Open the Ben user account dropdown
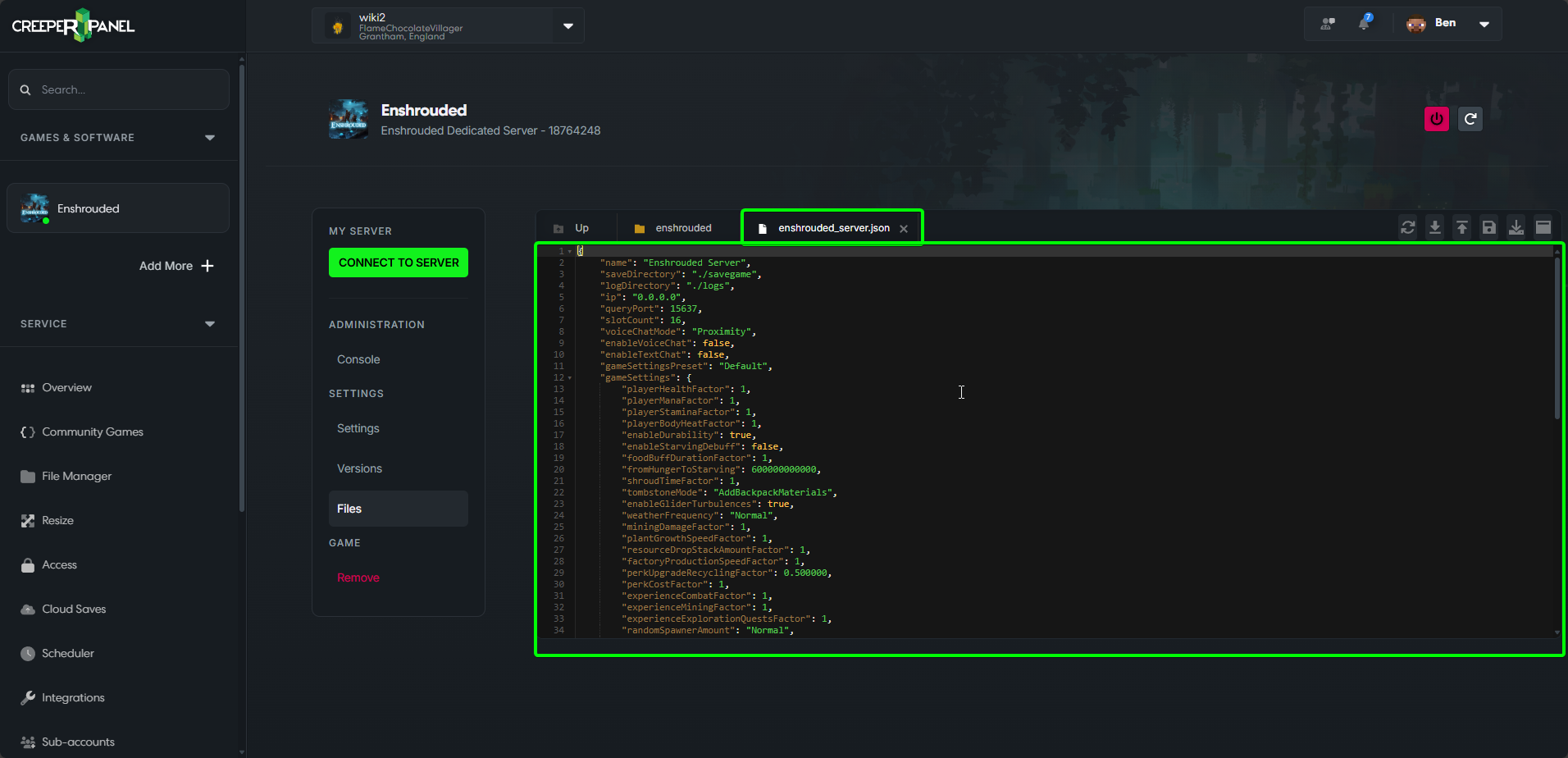This screenshot has width=1568, height=758. pos(1484,24)
